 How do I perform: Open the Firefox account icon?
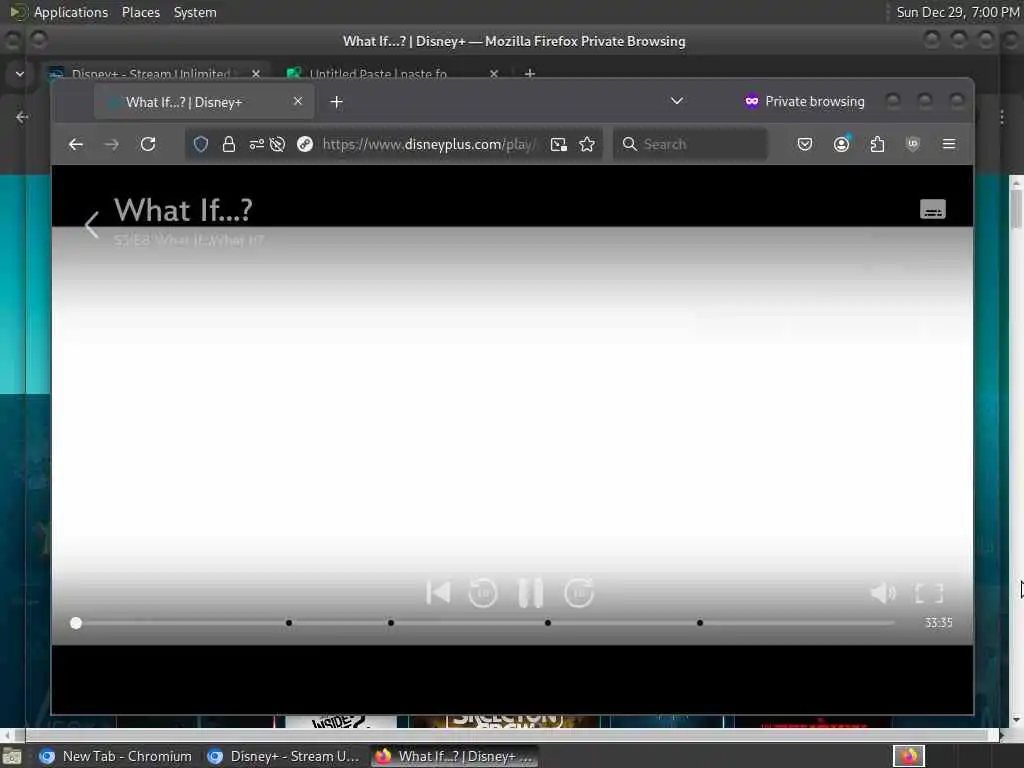click(842, 144)
